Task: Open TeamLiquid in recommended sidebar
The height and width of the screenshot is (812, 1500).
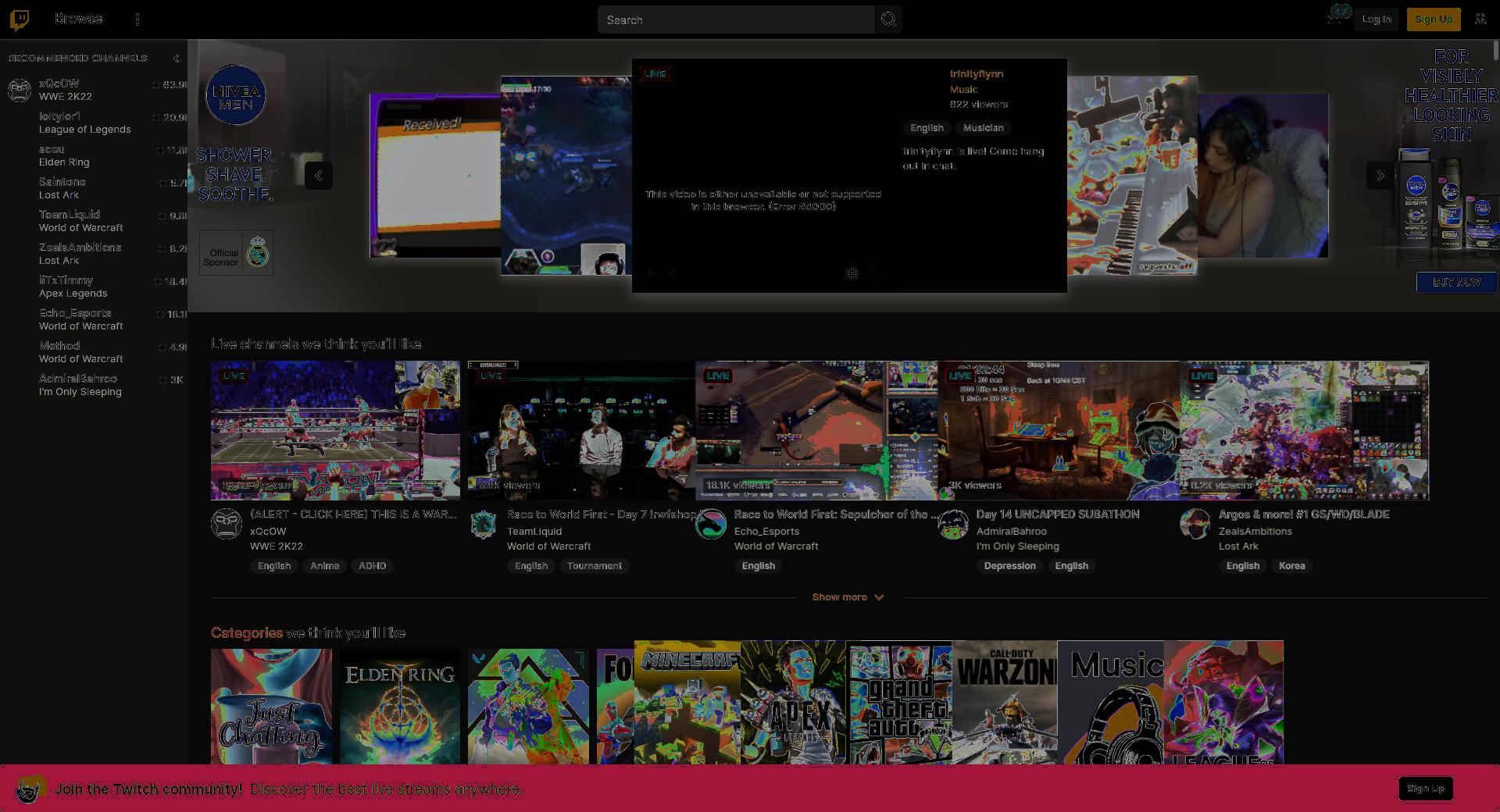Action: point(94,221)
